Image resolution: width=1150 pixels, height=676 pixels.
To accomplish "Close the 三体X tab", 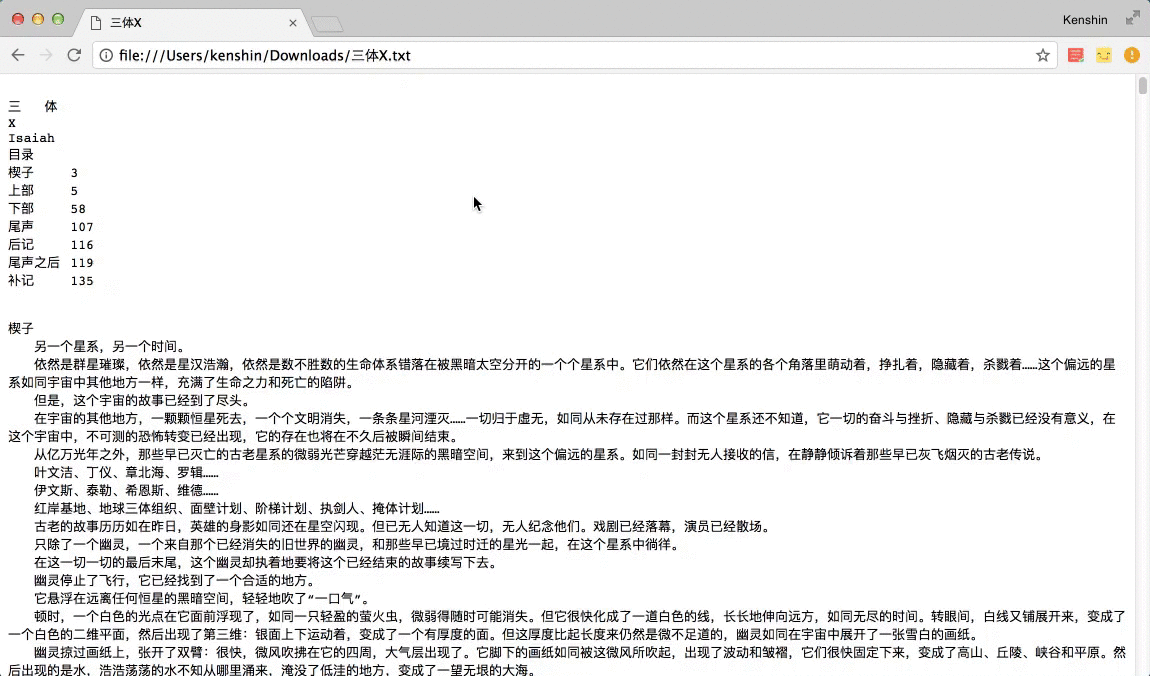I will click(x=293, y=20).
